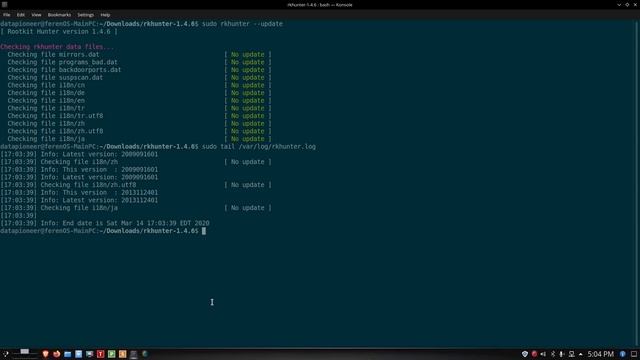This screenshot has height=360, width=640.
Task: Click 'Checking rkhunter data files...' heading
Action: [57, 47]
